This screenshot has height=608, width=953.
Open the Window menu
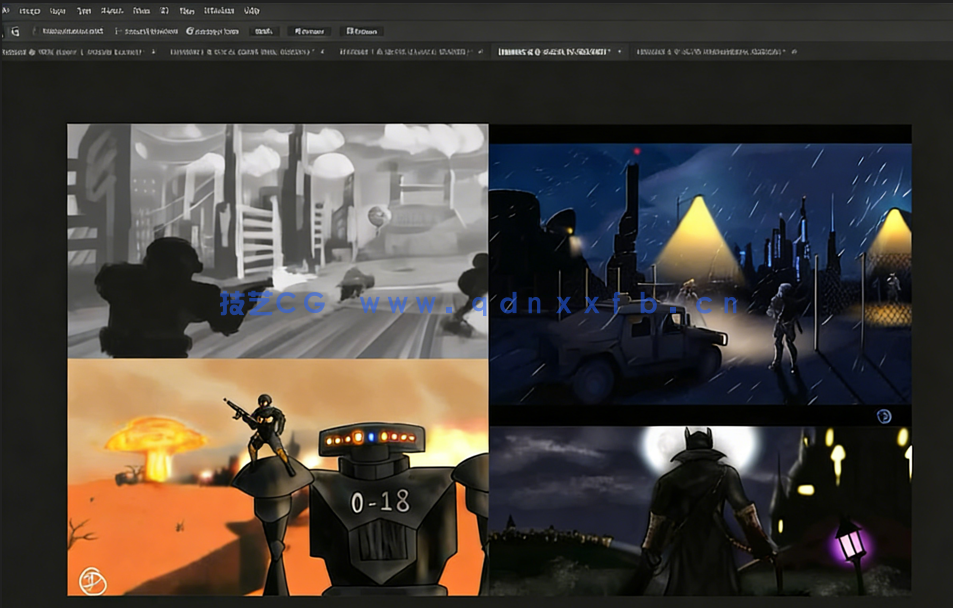[218, 11]
